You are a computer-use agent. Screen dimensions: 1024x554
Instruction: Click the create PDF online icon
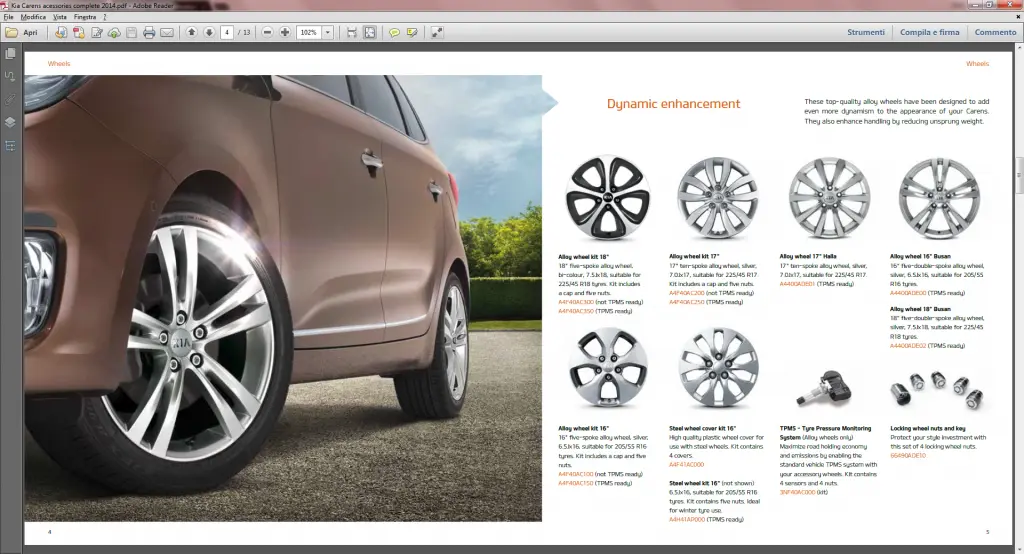coord(60,32)
